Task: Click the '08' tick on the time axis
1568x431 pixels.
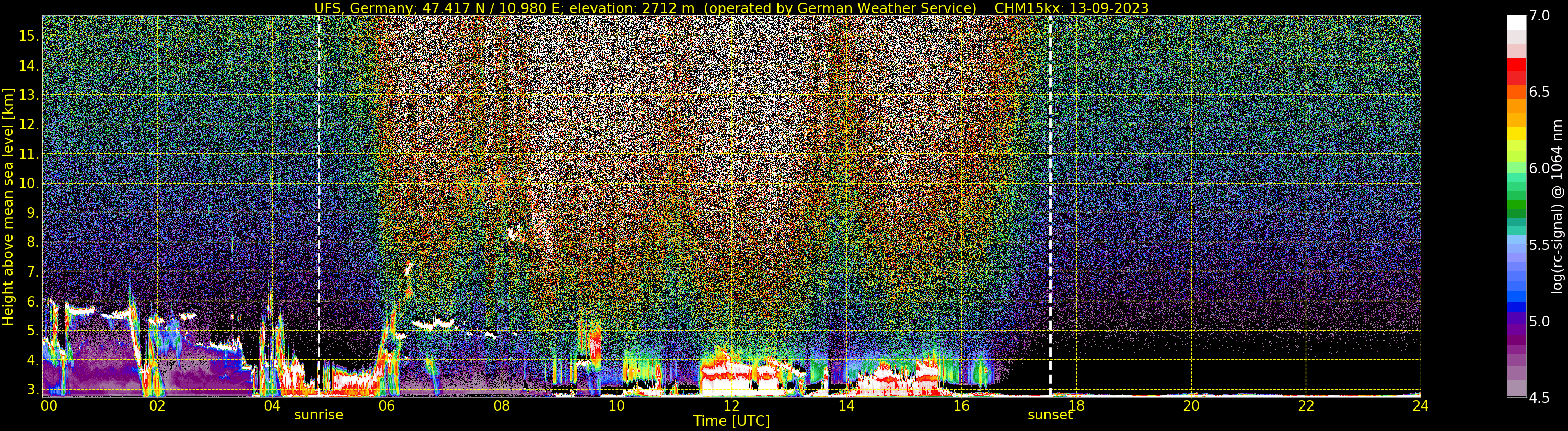Action: pyautogui.click(x=502, y=405)
